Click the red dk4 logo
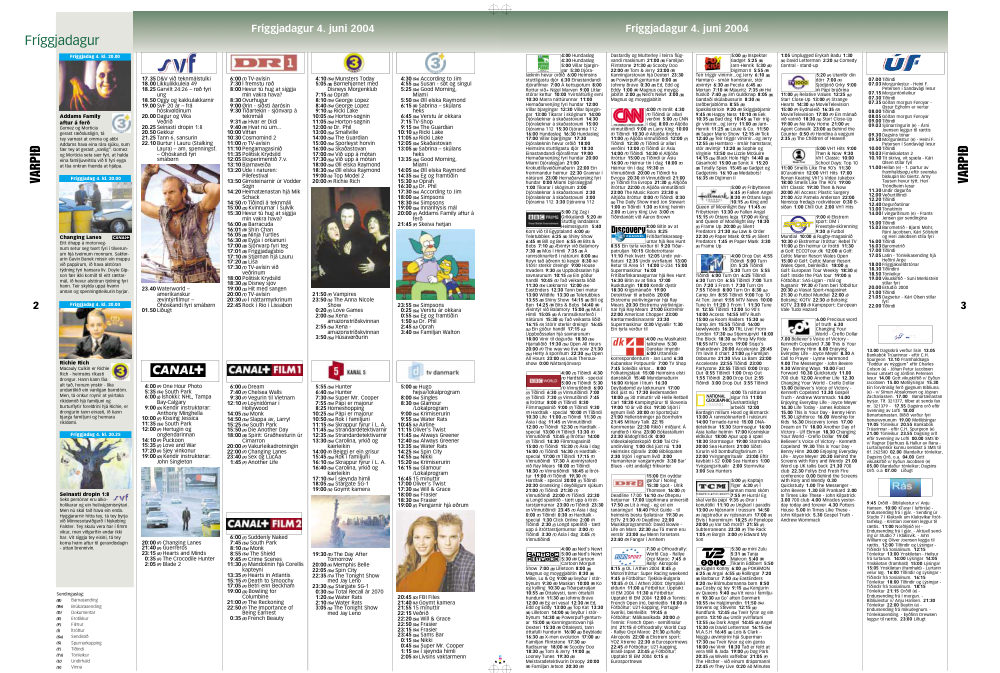This screenshot has height=673, width=1000. pos(628,346)
